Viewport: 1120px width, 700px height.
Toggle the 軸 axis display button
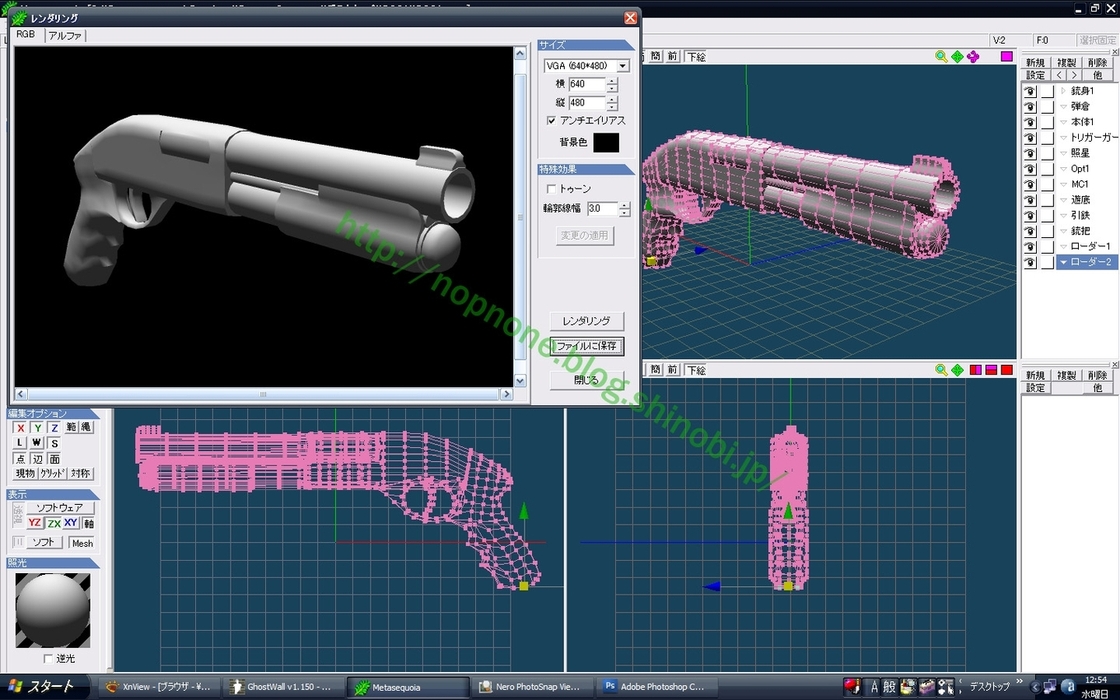pos(89,523)
